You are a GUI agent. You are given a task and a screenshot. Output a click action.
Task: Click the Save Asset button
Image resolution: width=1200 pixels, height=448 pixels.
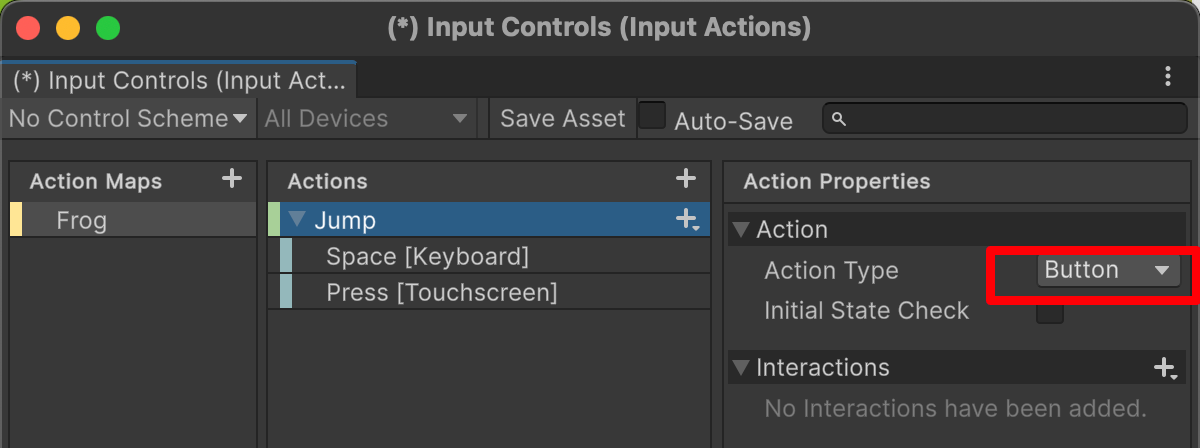point(562,119)
